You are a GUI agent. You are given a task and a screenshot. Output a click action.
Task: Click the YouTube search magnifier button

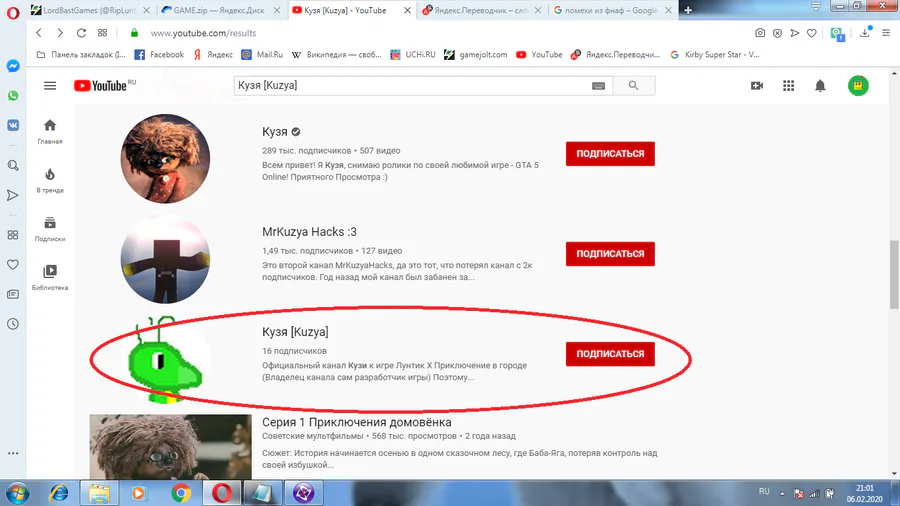(x=634, y=85)
